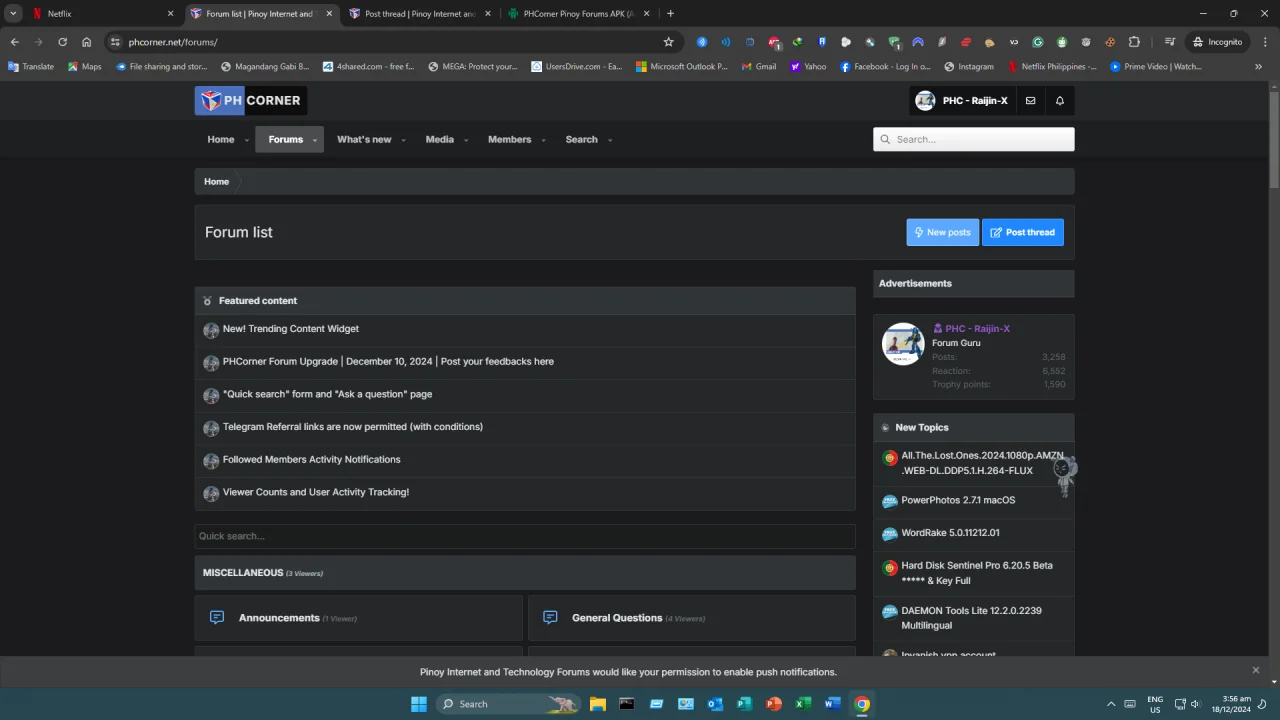Click the Advertisements panel profile avatar

903,344
